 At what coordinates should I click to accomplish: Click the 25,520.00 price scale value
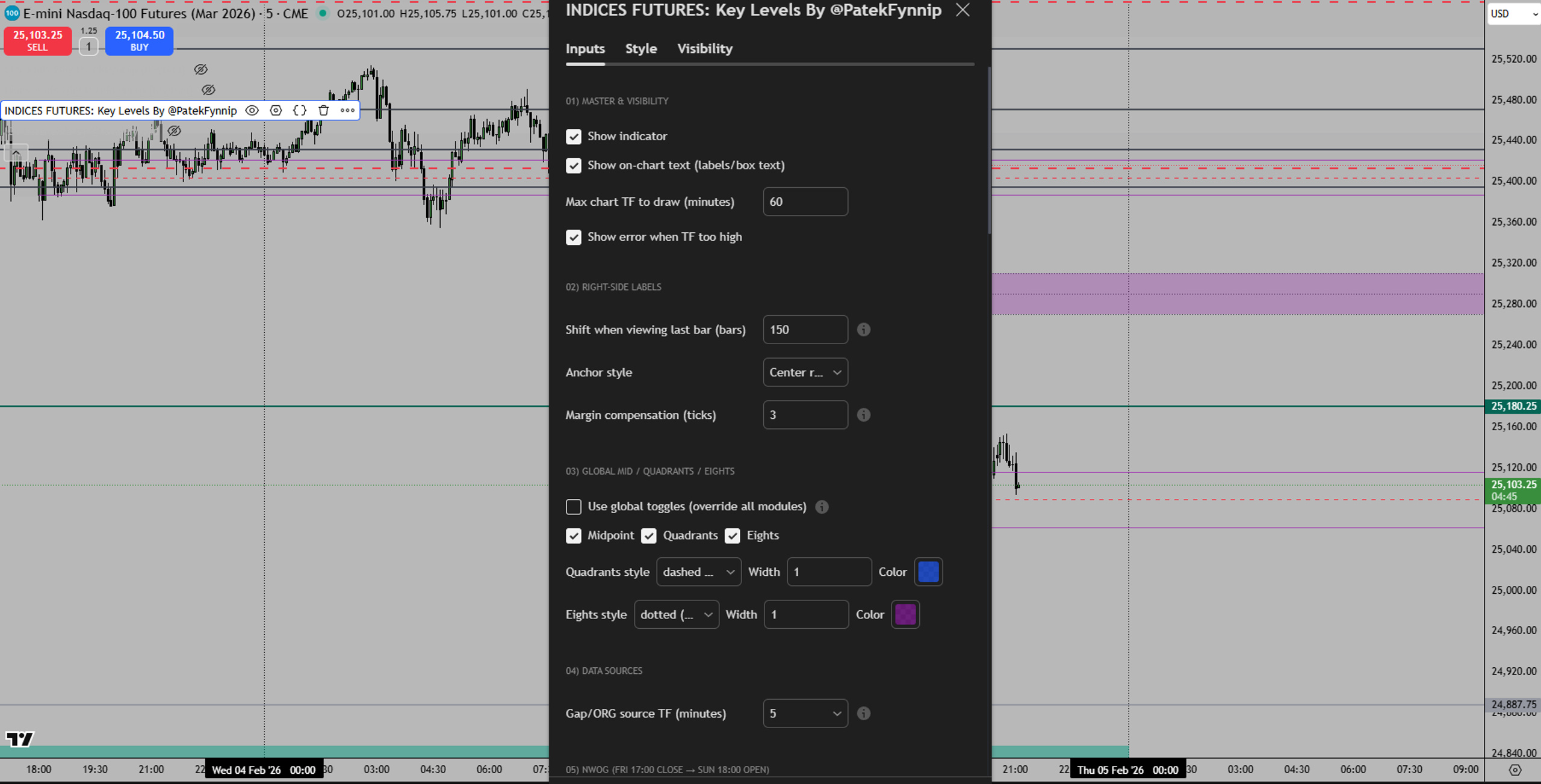(1514, 59)
